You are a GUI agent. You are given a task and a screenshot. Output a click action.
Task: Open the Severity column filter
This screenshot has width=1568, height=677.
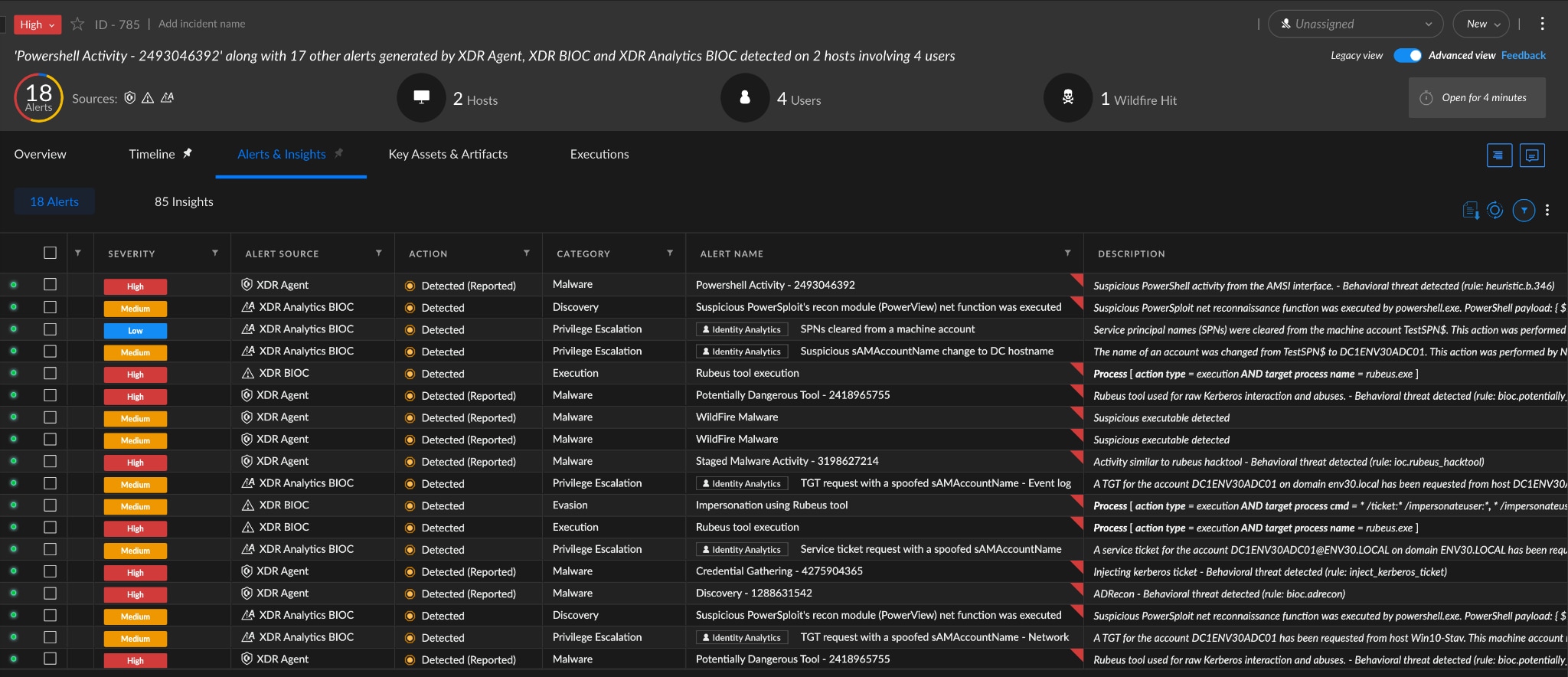pos(215,253)
